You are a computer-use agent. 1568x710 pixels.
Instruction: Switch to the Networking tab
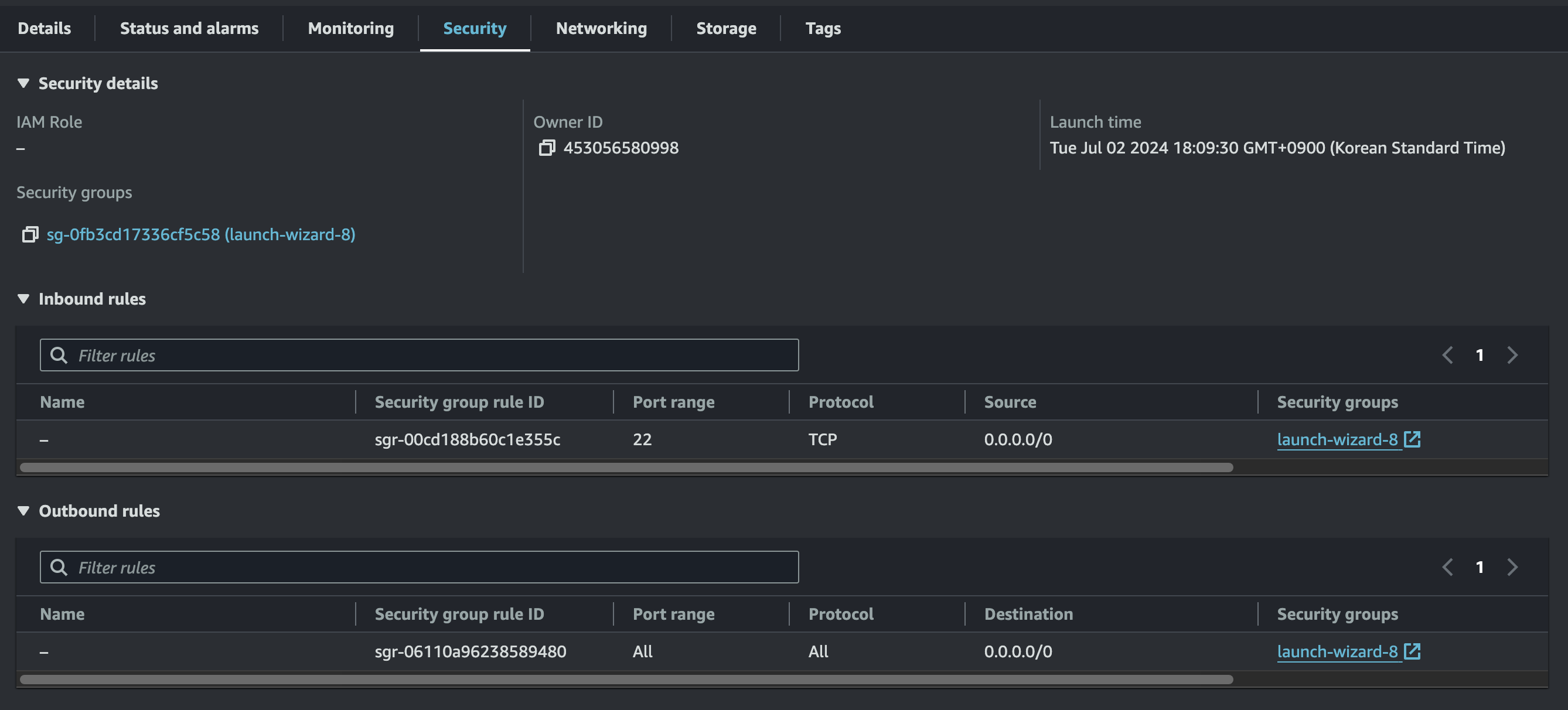pos(600,28)
